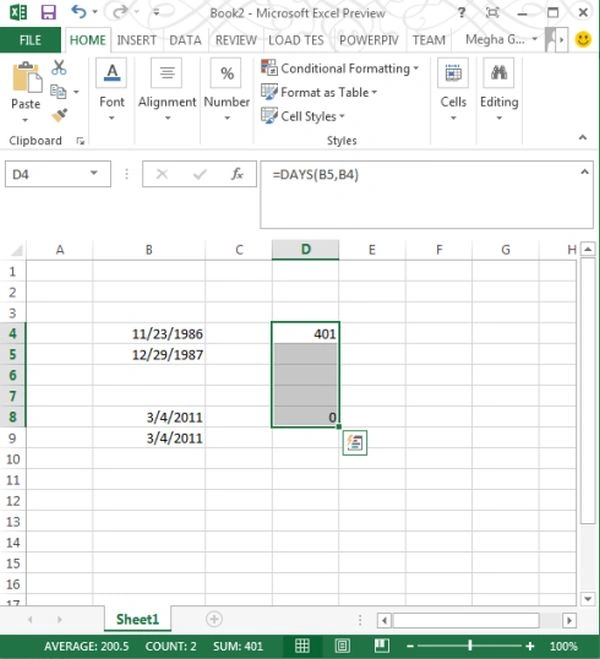This screenshot has width=600, height=659.
Task: Open the FILE tab
Action: pyautogui.click(x=30, y=40)
